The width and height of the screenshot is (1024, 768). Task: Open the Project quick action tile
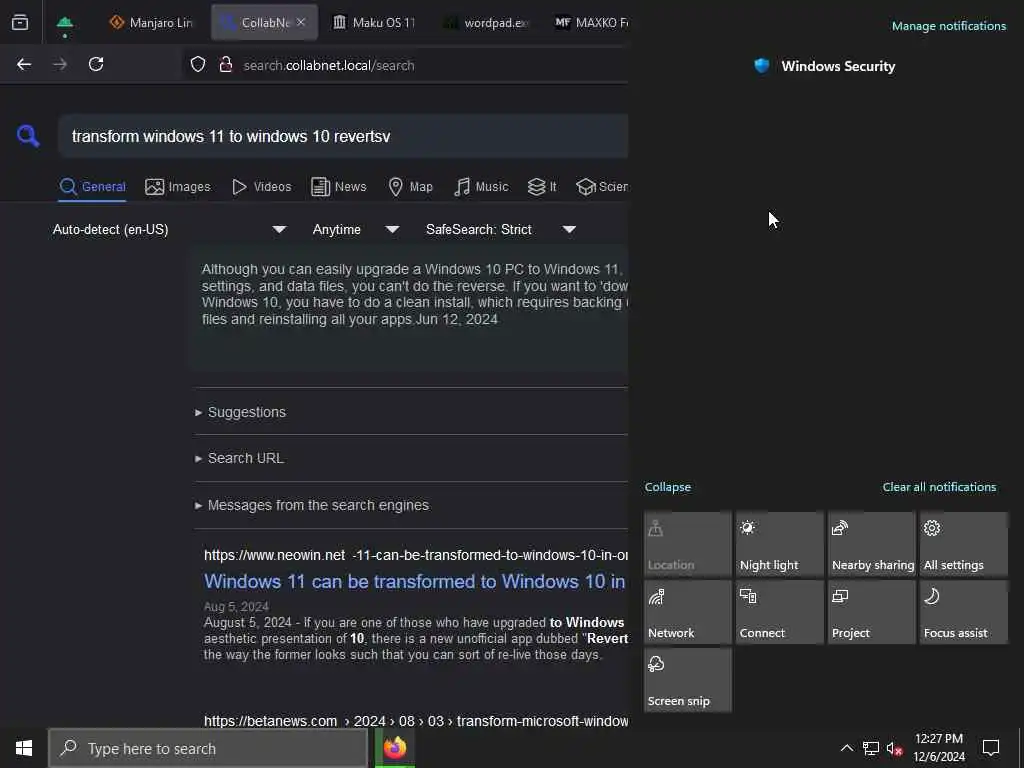coord(872,612)
